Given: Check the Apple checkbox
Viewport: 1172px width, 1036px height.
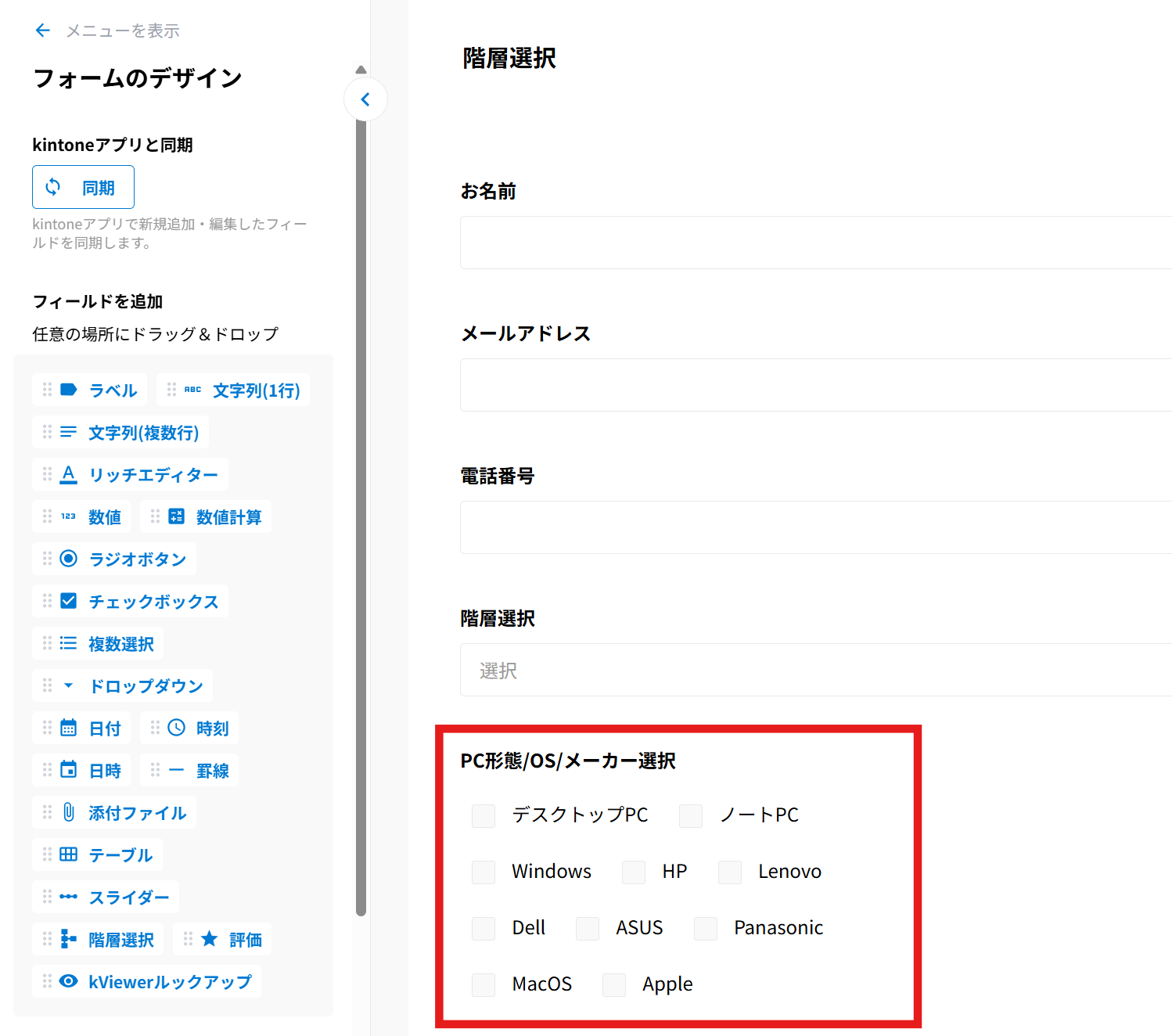Looking at the screenshot, I should (x=614, y=985).
